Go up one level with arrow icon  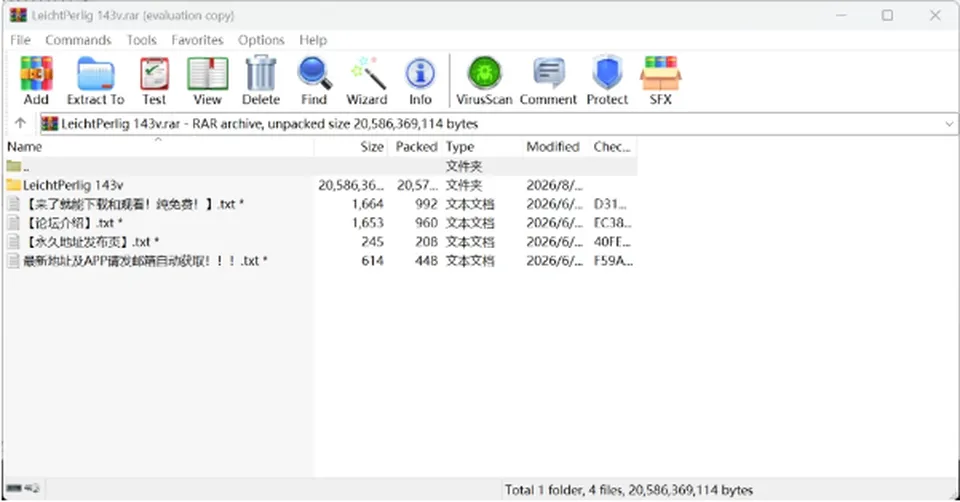(20, 123)
